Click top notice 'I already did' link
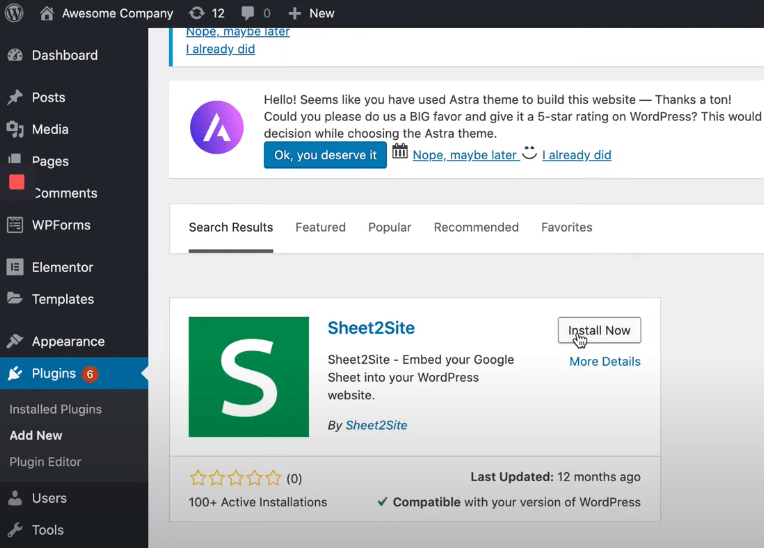764x548 pixels. click(x=220, y=49)
